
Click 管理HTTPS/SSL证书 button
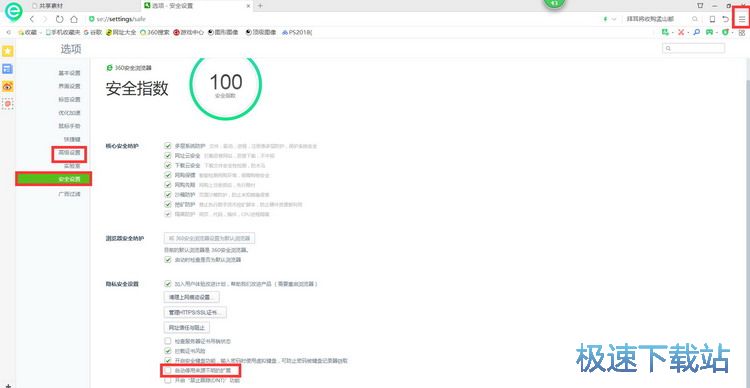[x=195, y=312]
